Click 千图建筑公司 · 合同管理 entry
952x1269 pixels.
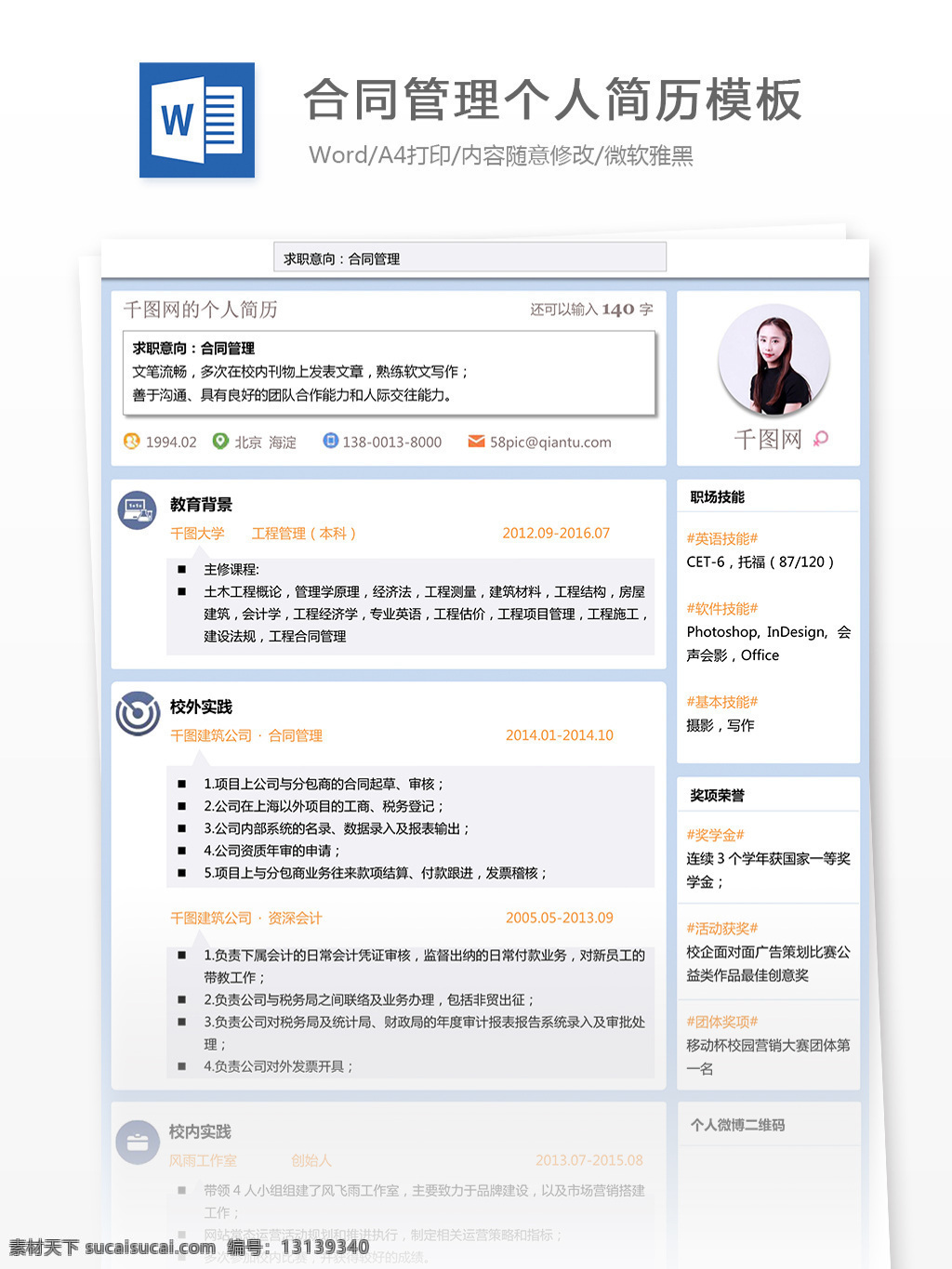(246, 735)
